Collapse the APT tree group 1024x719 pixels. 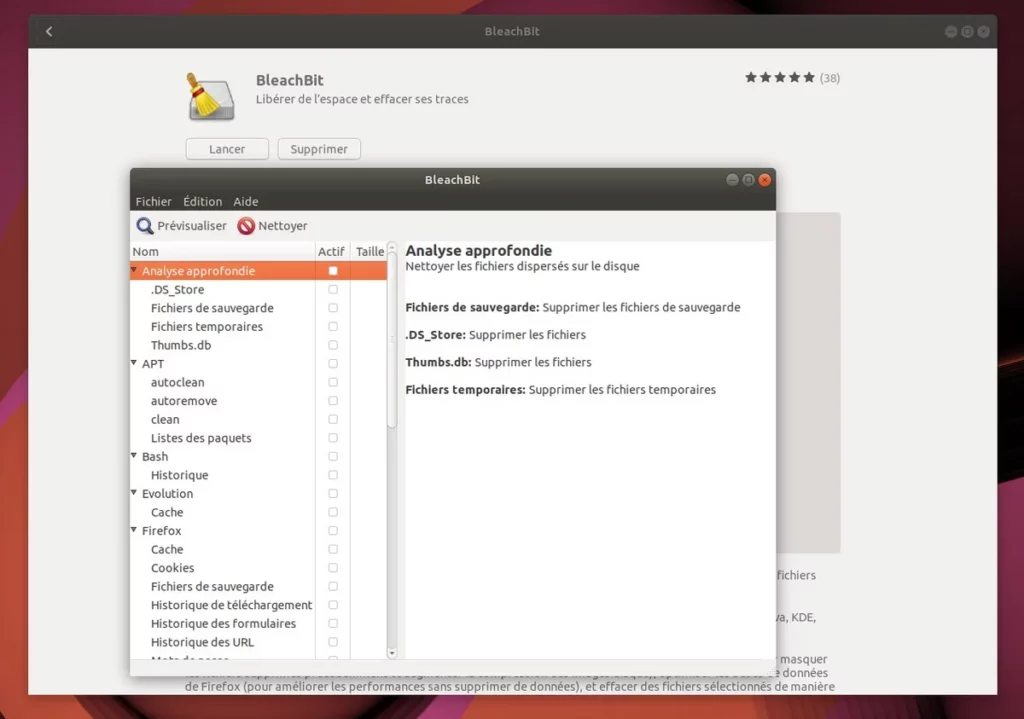click(x=134, y=364)
